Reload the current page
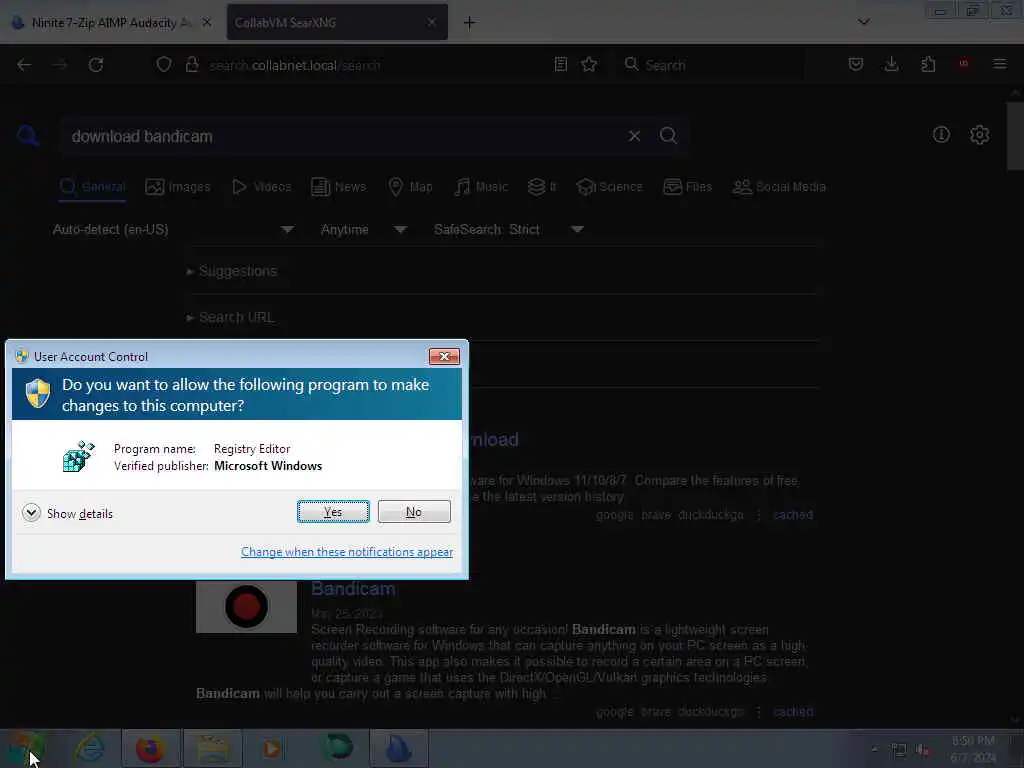Screen dimensions: 1024x768 pyautogui.click(x=96, y=65)
